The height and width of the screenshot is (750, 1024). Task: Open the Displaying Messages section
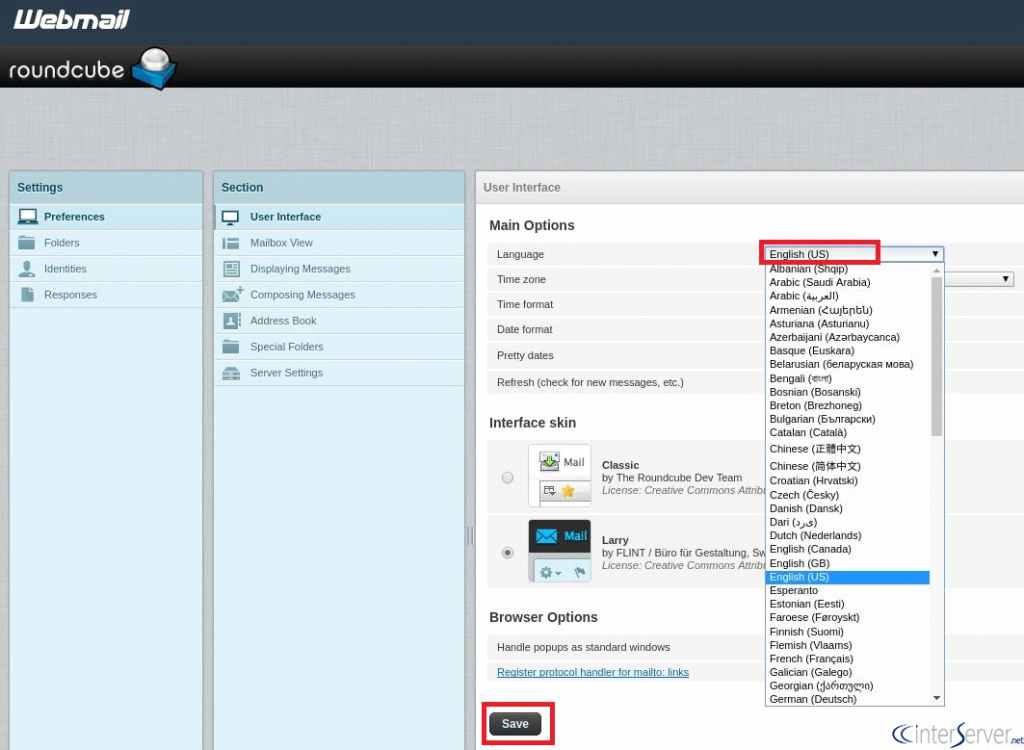pos(339,269)
